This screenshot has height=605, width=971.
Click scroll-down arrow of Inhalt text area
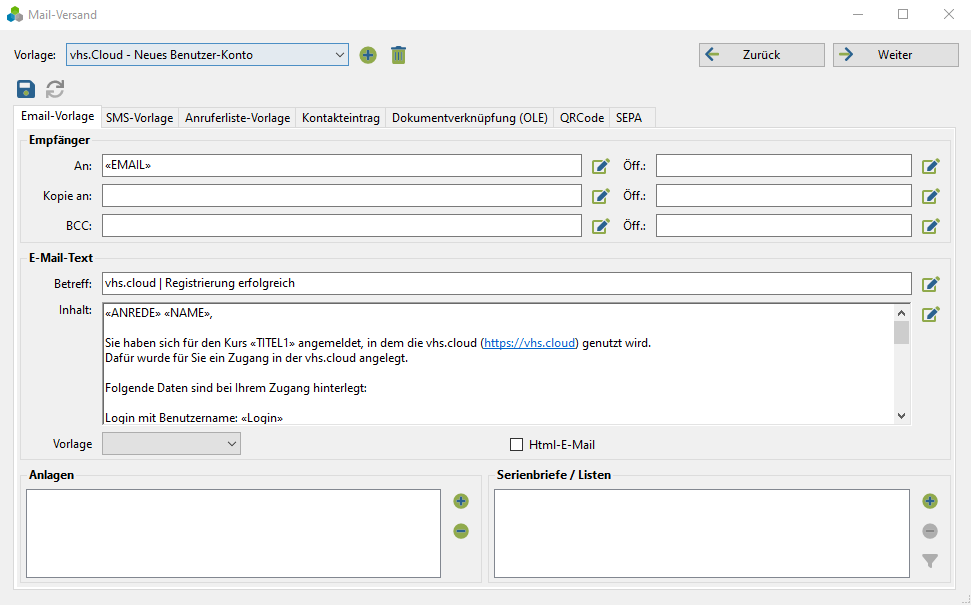coord(902,416)
